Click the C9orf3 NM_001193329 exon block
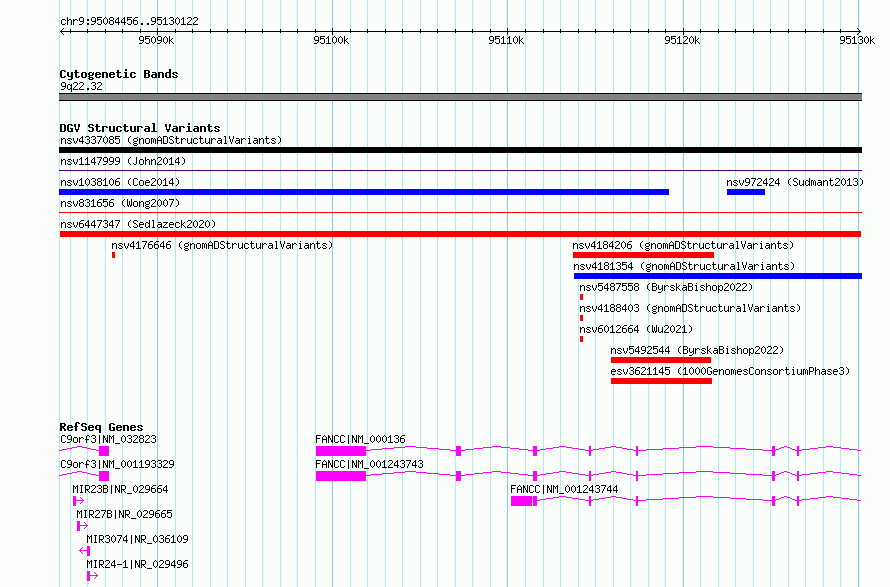Screen dimensions: 890x587 pyautogui.click(x=104, y=476)
